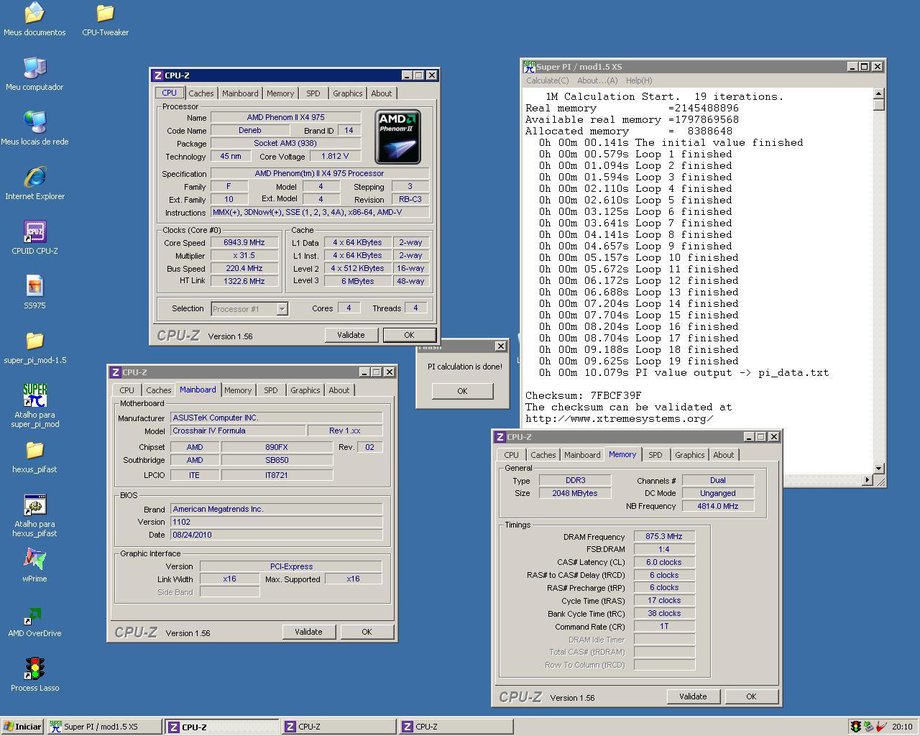Select SPD tab in Memory CPU-Z window

(655, 455)
